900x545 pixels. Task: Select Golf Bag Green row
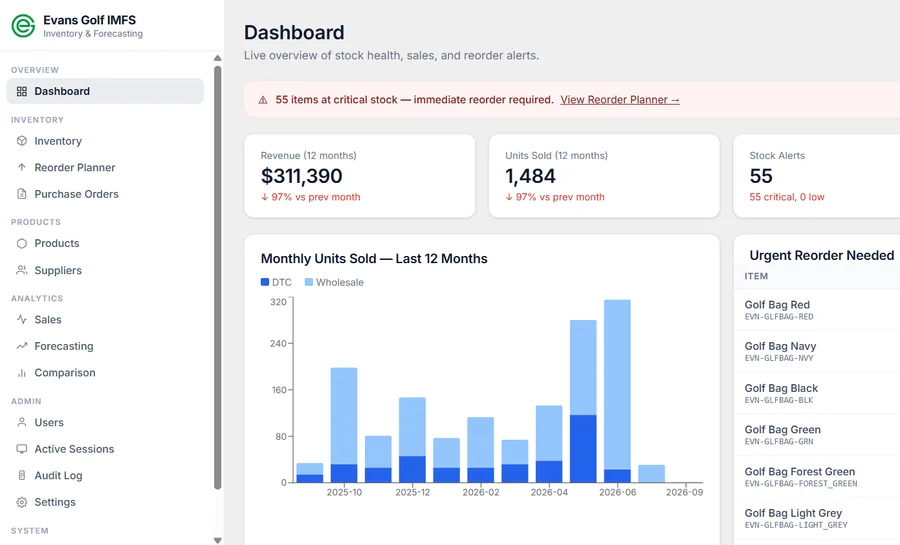pyautogui.click(x=817, y=435)
